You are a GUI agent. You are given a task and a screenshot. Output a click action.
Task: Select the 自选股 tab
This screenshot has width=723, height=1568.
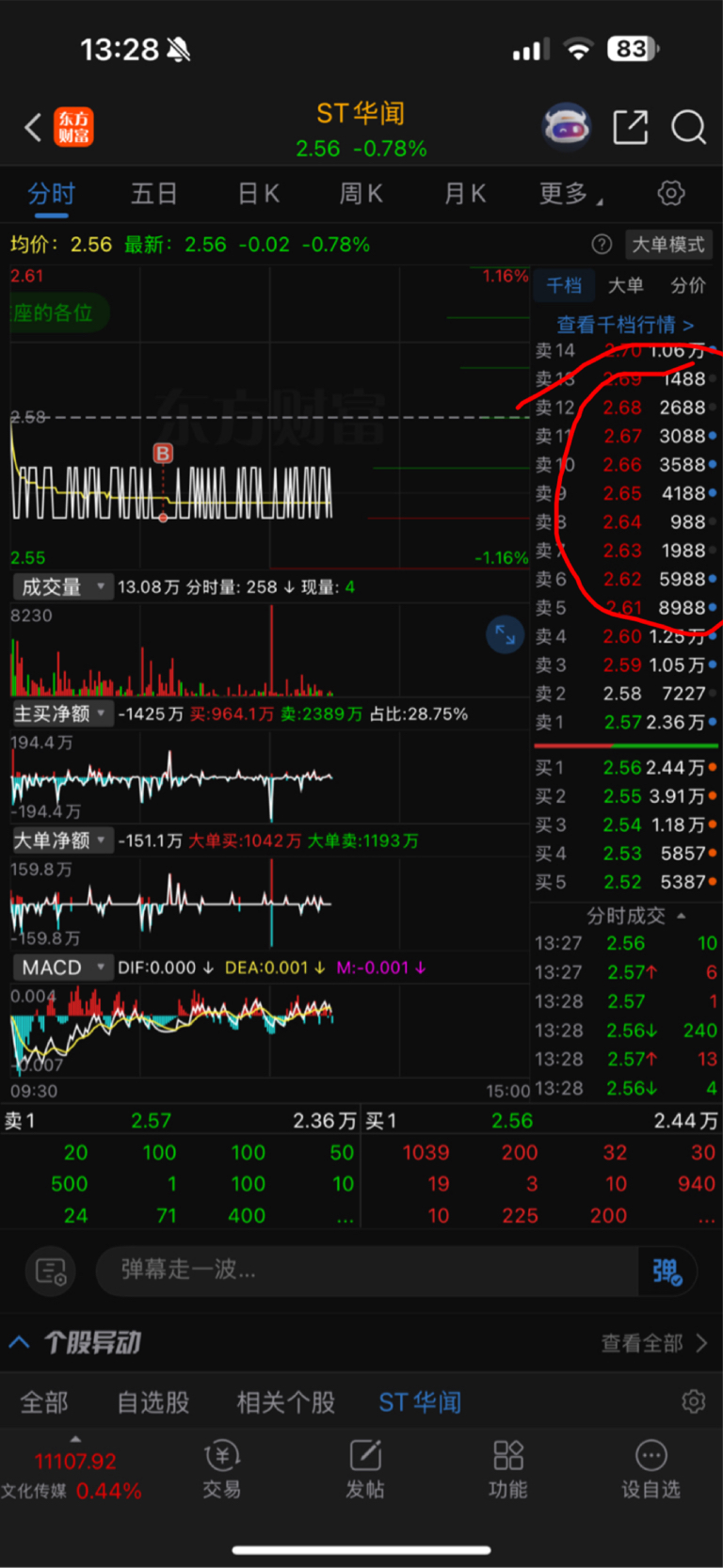[153, 1402]
